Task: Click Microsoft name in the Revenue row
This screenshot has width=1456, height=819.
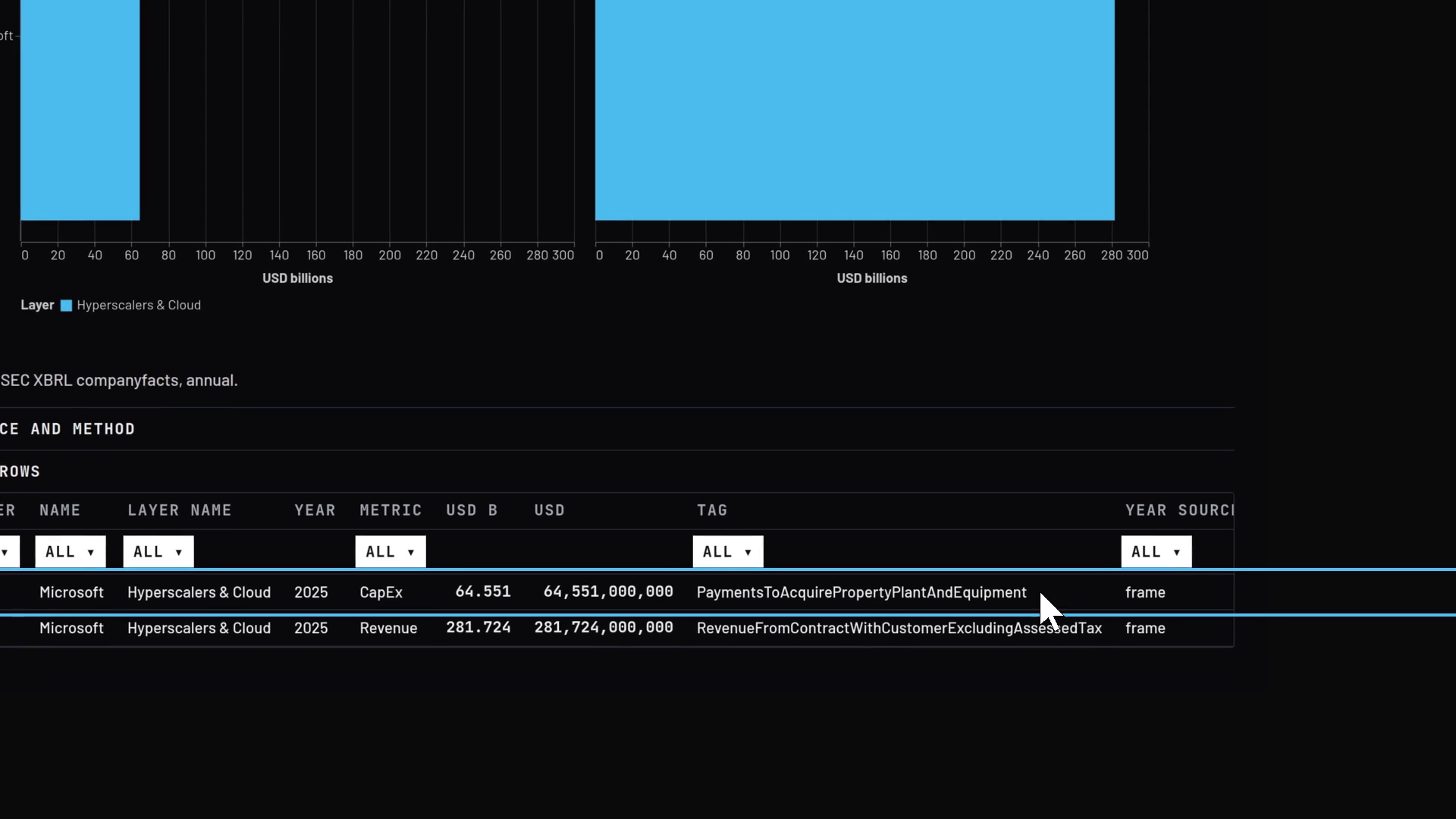Action: pos(71,628)
